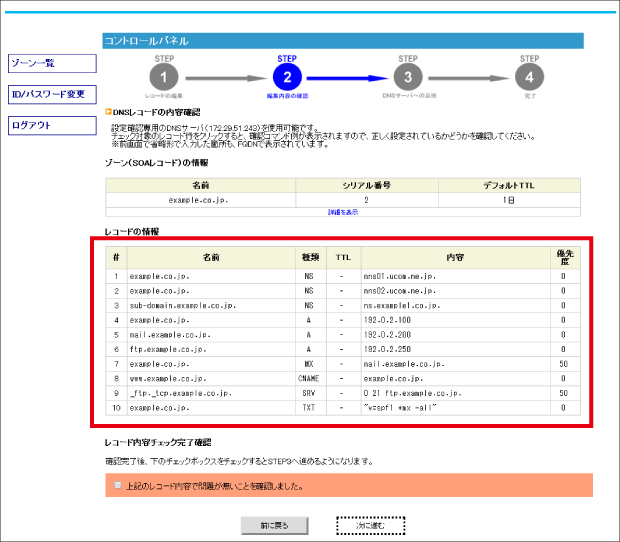620x542 pixels.
Task: Click _ftp._tcp.example.co.jp. name cell
Action: [x=211, y=393]
